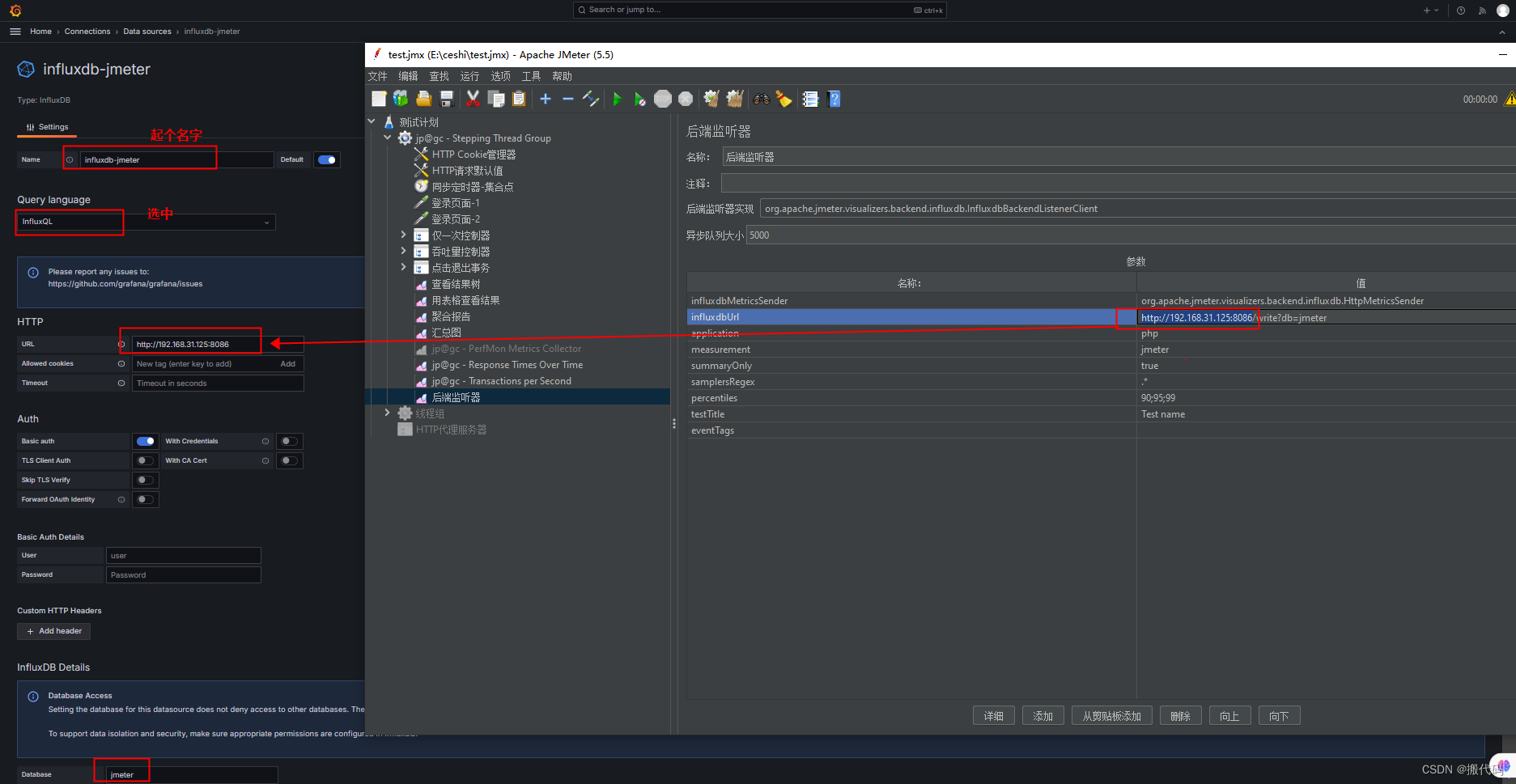Open the JMeter 工具 menu
1516x784 pixels.
pos(531,76)
